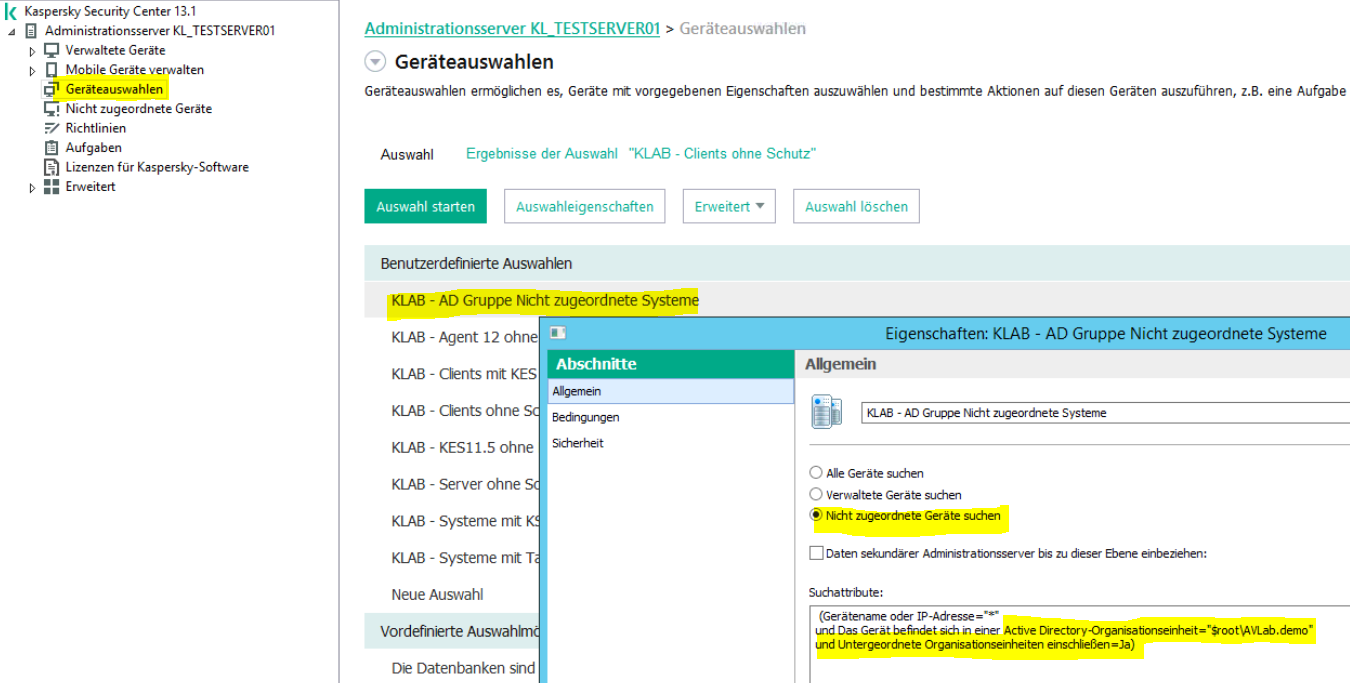The height and width of the screenshot is (683, 1350).
Task: Select Alle Geräte suchen radio button
Action: click(x=816, y=473)
